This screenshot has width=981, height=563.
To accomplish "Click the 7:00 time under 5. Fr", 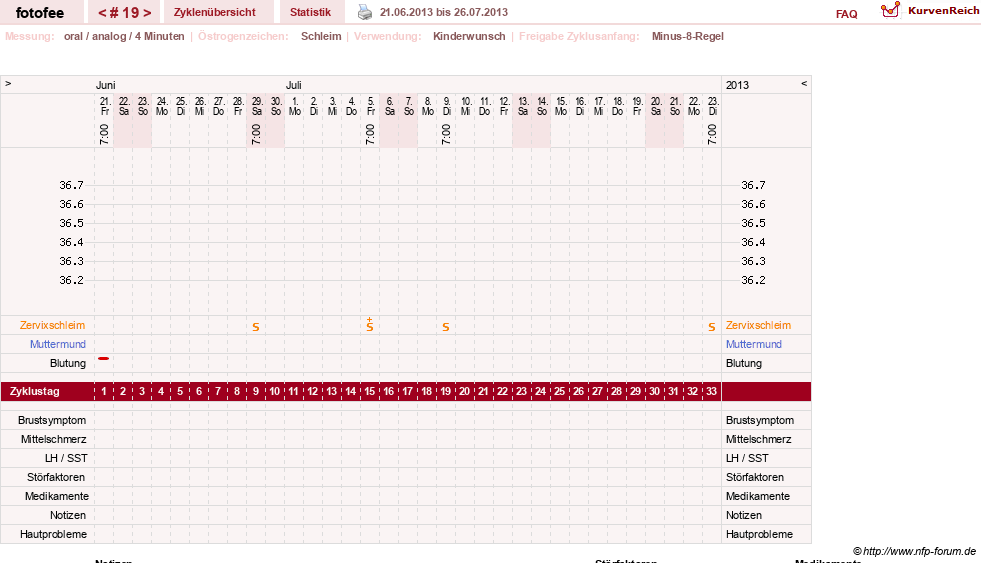I will 370,134.
